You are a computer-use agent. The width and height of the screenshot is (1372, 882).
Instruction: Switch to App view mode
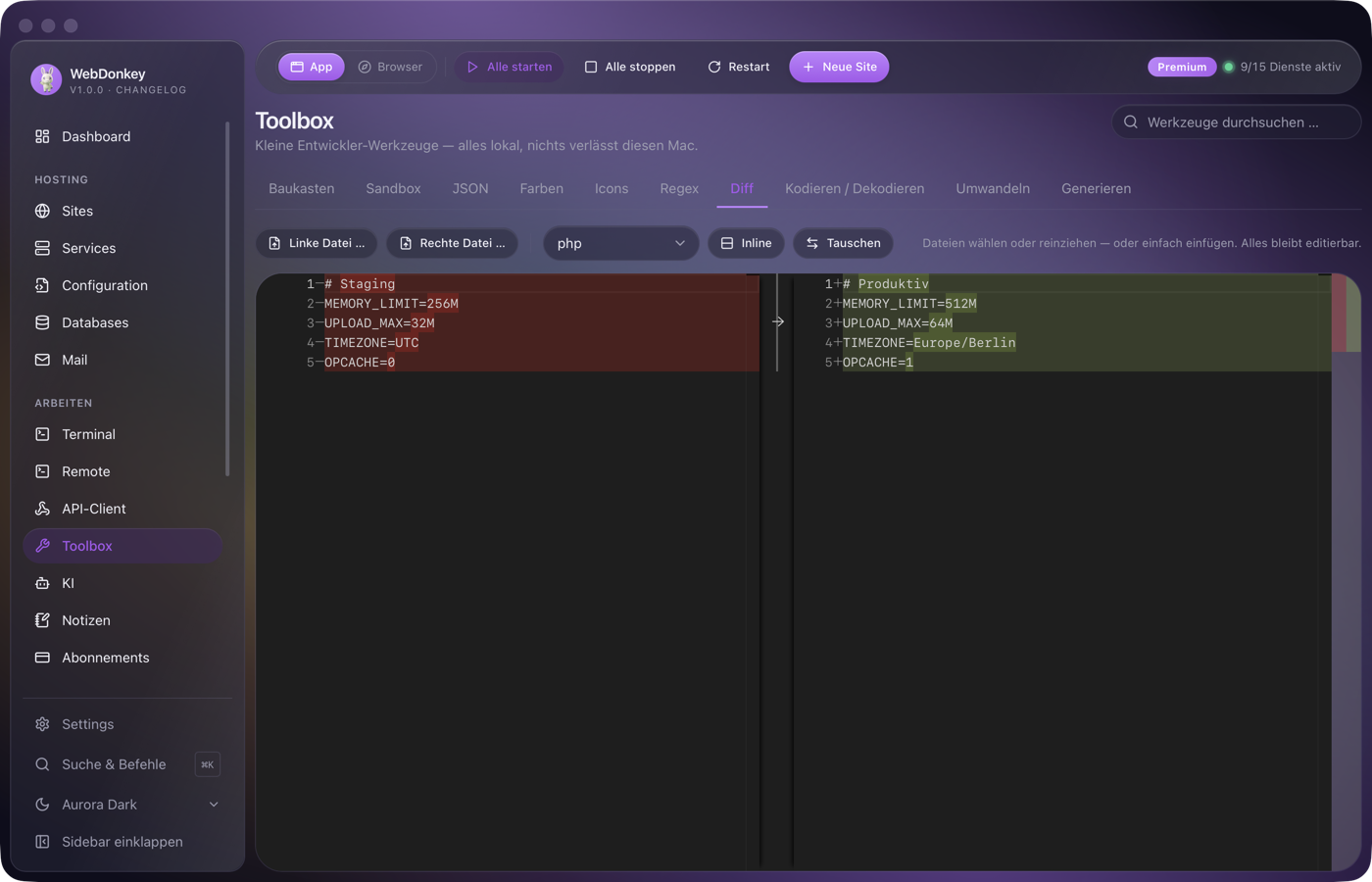(x=312, y=67)
